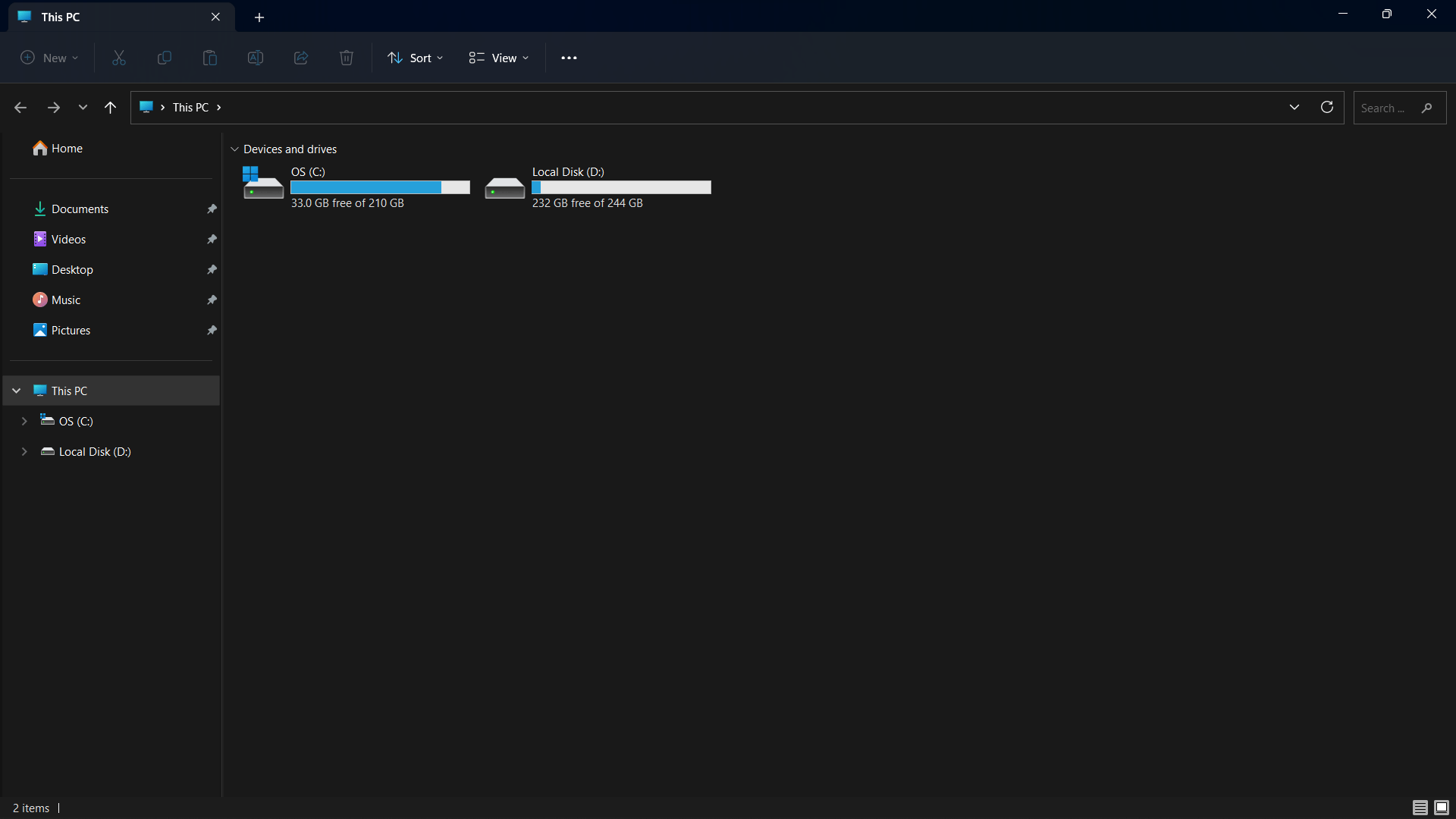Click the Delete trash can icon
This screenshot has width=1456, height=819.
347,58
